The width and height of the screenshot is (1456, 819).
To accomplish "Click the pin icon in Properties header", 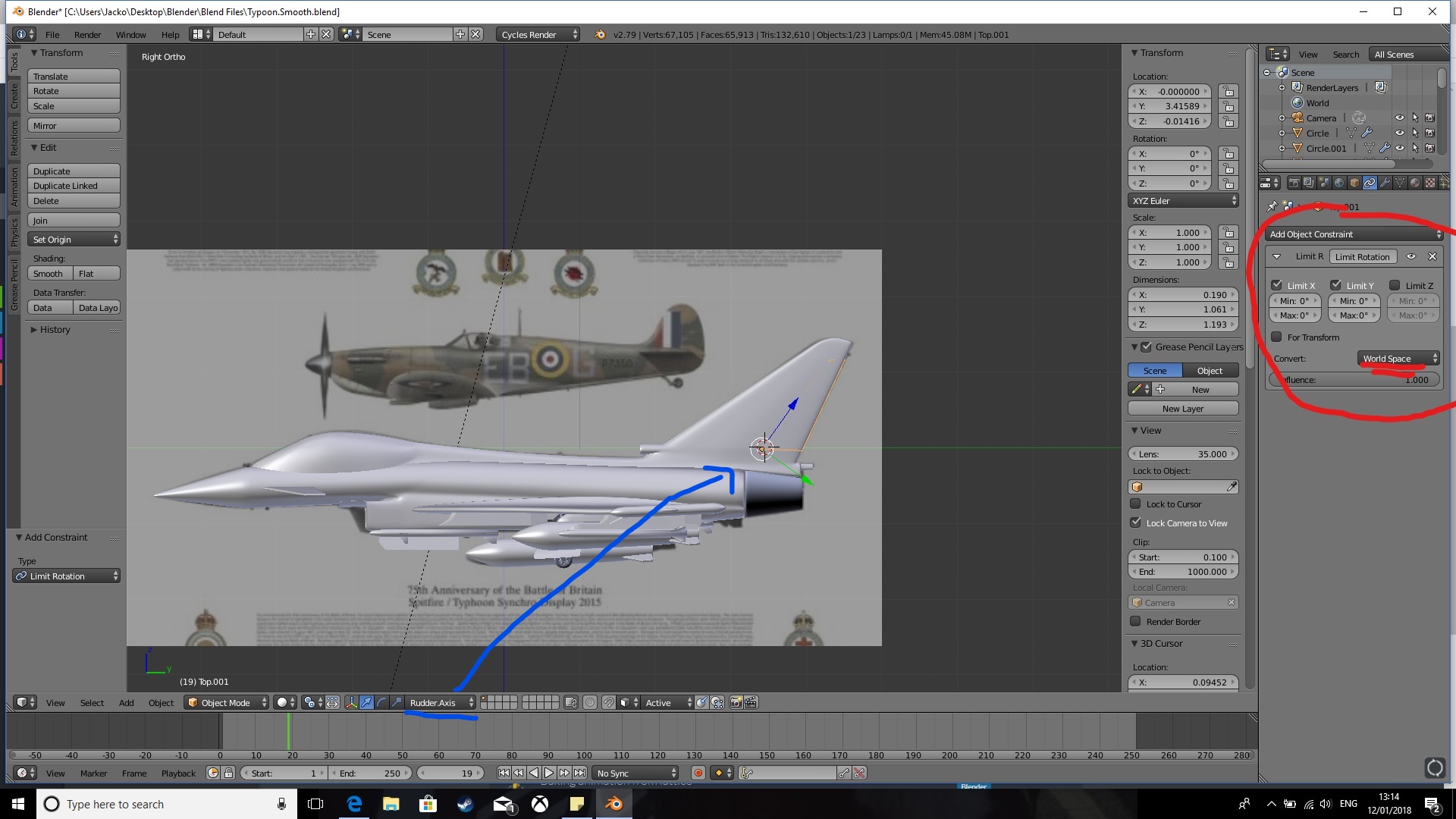I will click(x=1272, y=206).
